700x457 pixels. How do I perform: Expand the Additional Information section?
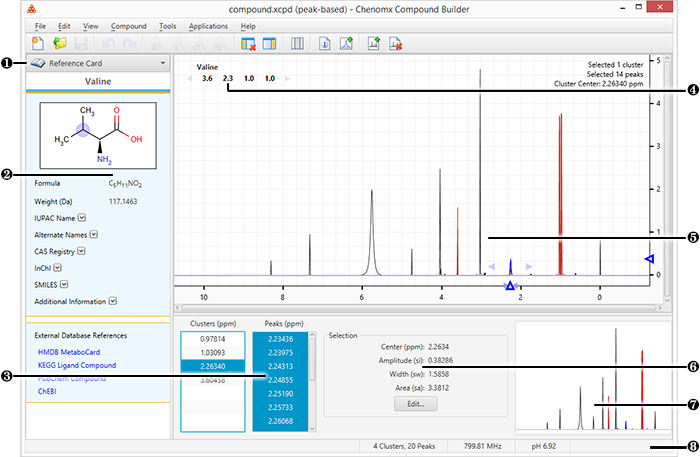click(114, 299)
